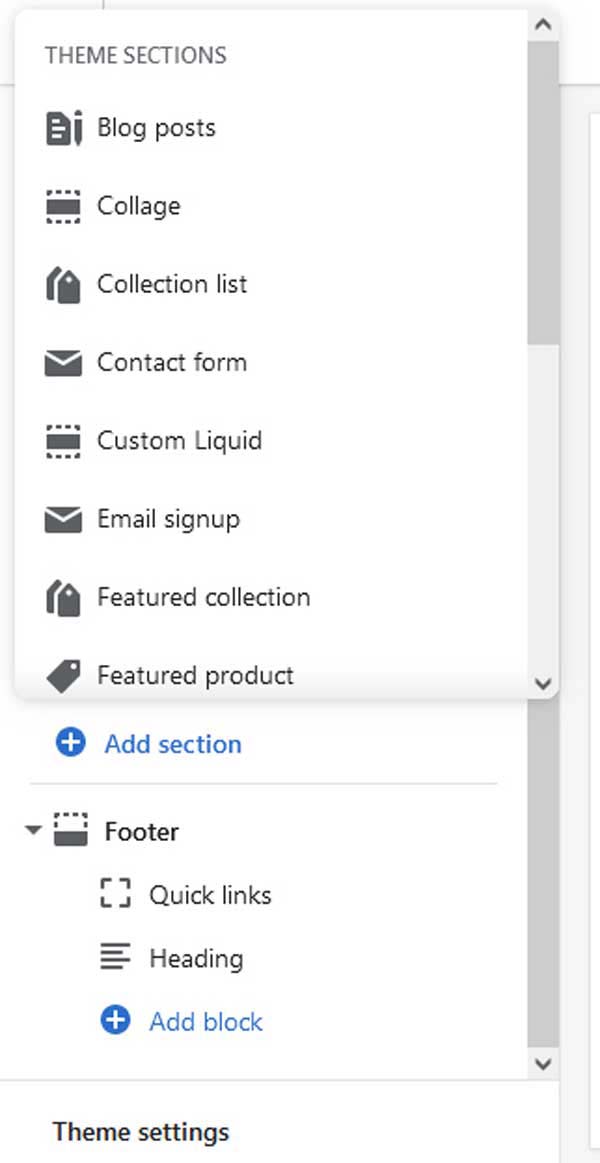Viewport: 600px width, 1163px height.
Task: Click theme sections list scroll-up arrow
Action: tap(543, 24)
